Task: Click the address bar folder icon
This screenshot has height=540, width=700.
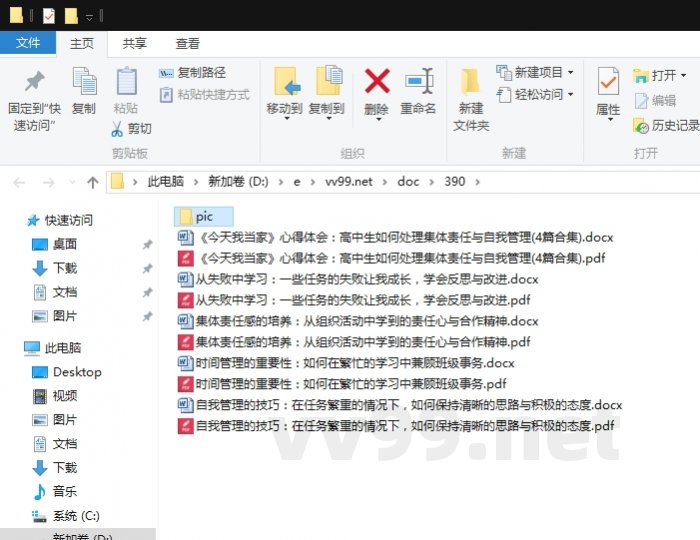Action: click(x=117, y=182)
